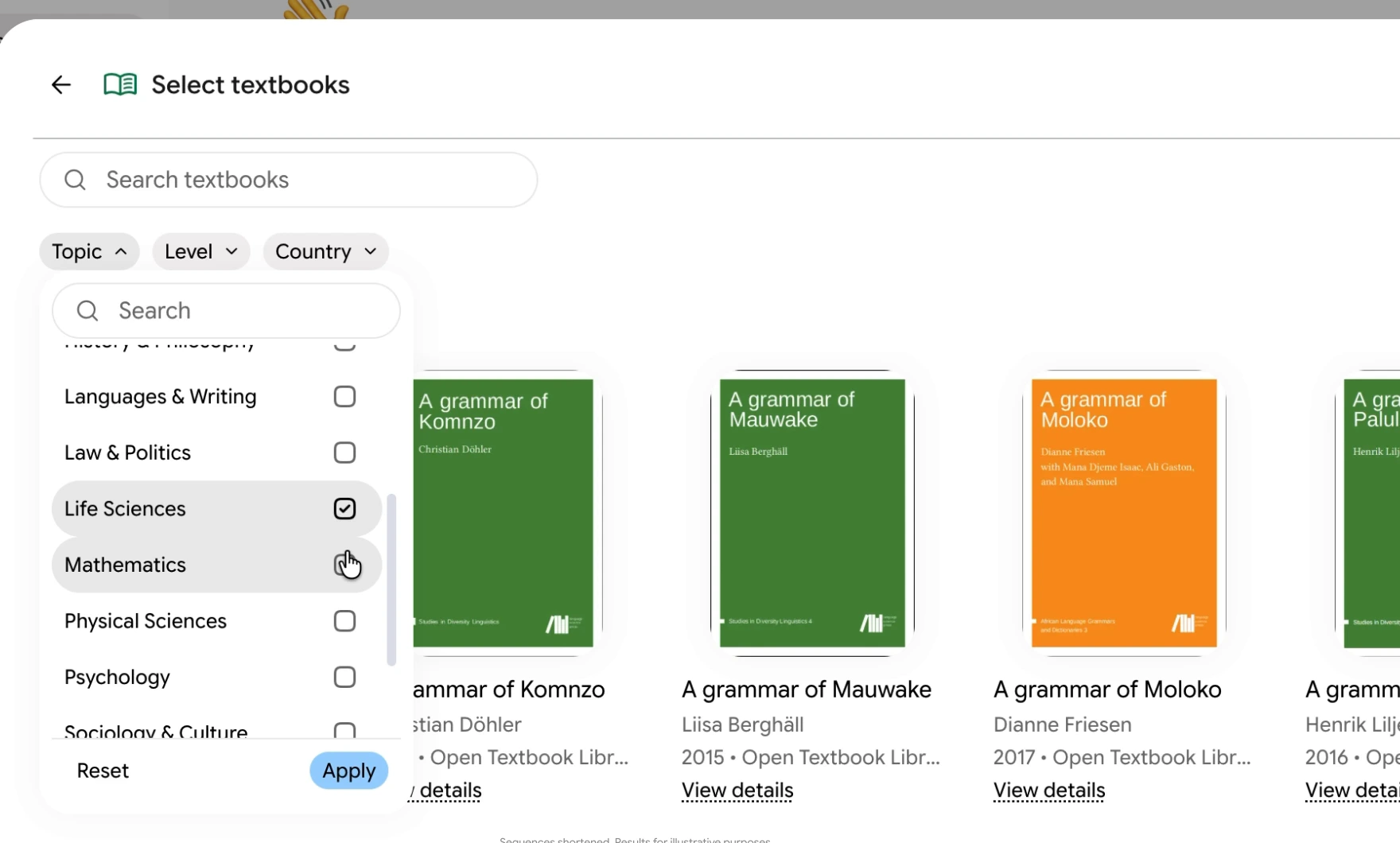
Task: Open the Level filter dropdown
Action: tap(201, 251)
